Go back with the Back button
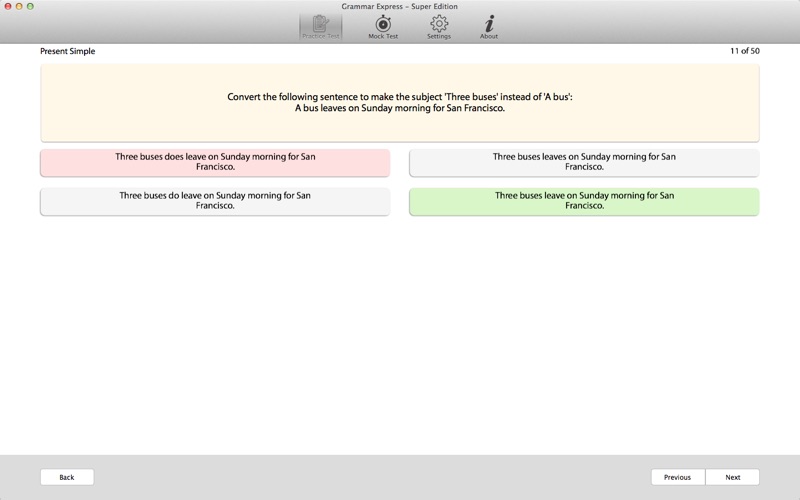 pyautogui.click(x=67, y=477)
